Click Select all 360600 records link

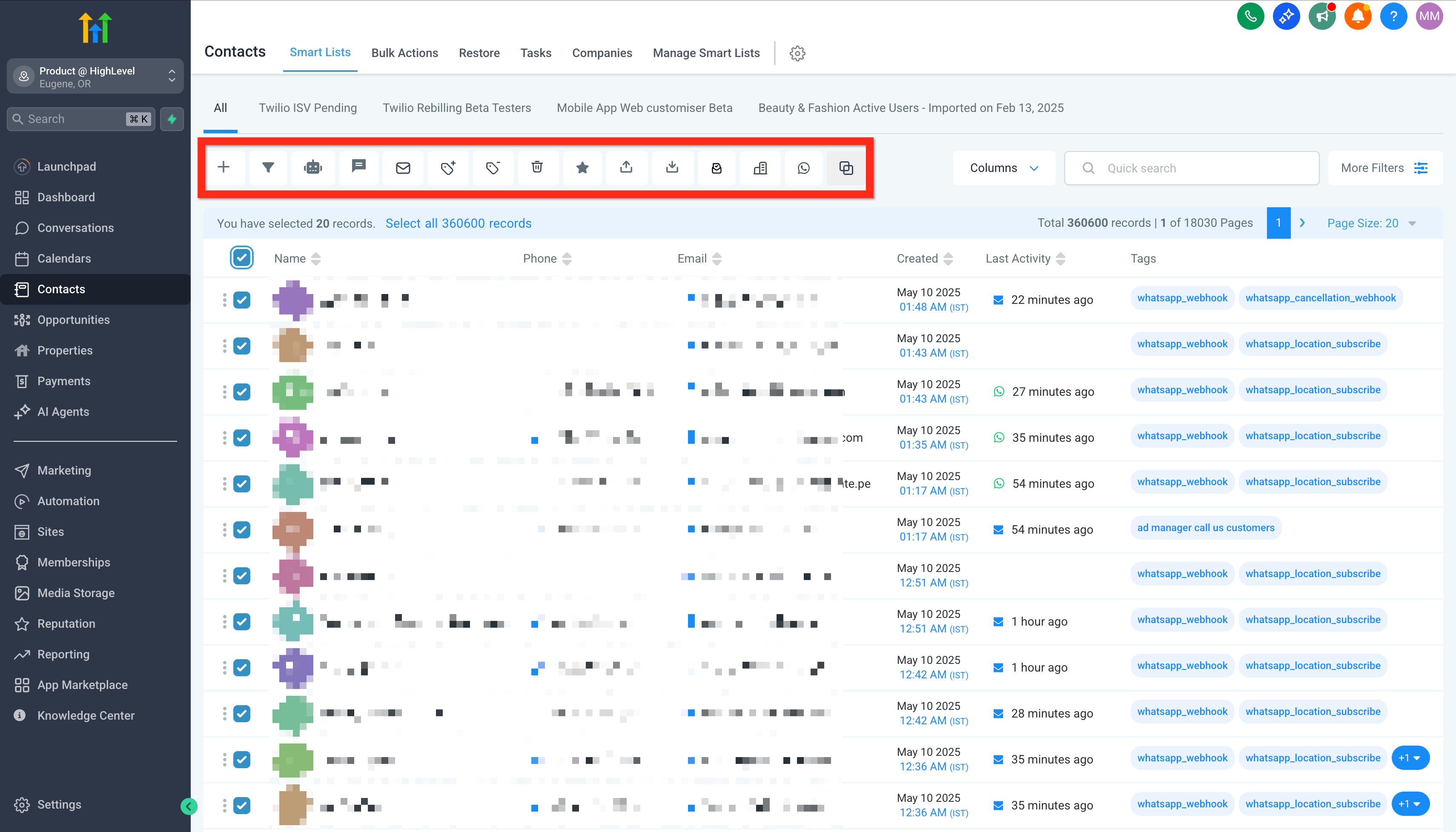click(x=458, y=223)
